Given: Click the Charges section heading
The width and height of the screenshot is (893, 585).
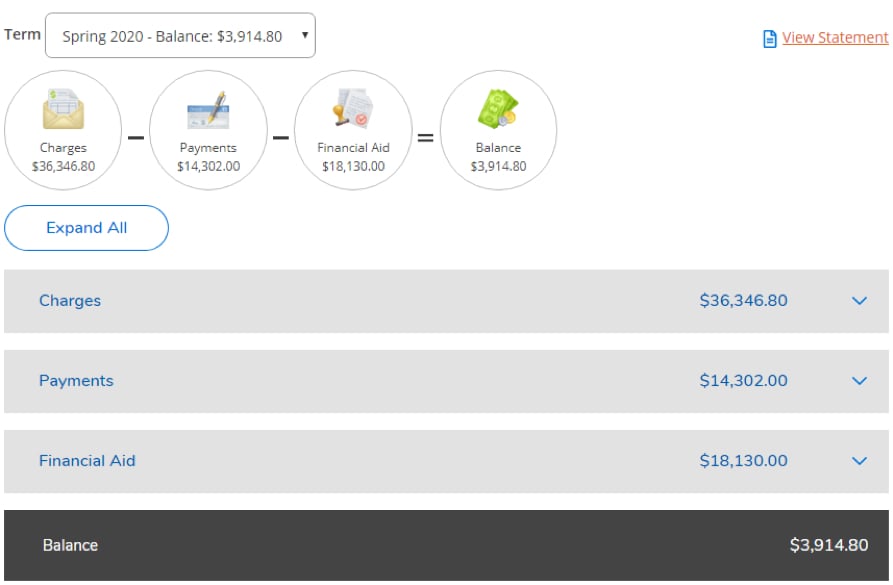Looking at the screenshot, I should (70, 301).
